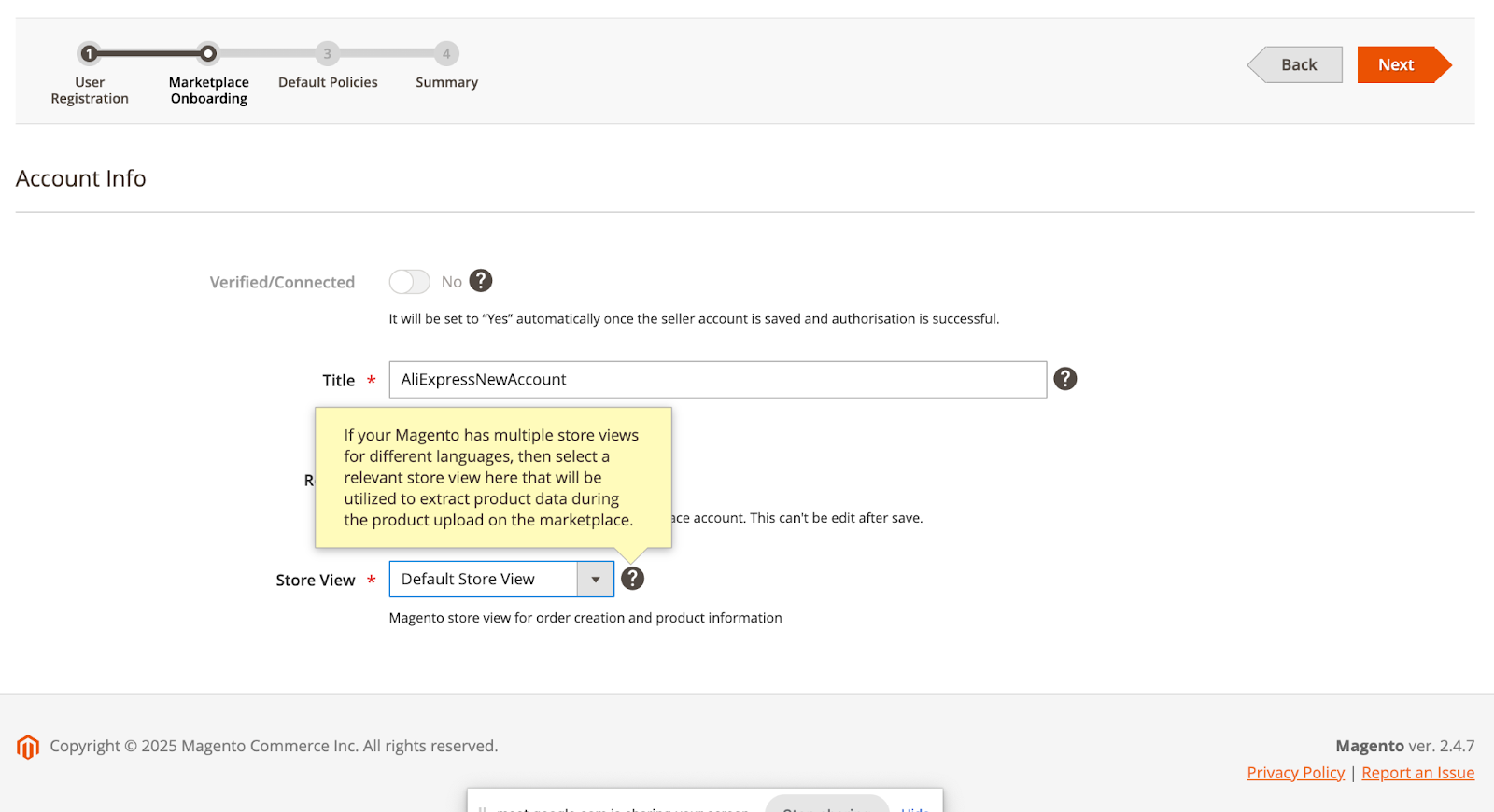Open the Privacy Policy link
The height and width of the screenshot is (812, 1494).
[x=1295, y=773]
